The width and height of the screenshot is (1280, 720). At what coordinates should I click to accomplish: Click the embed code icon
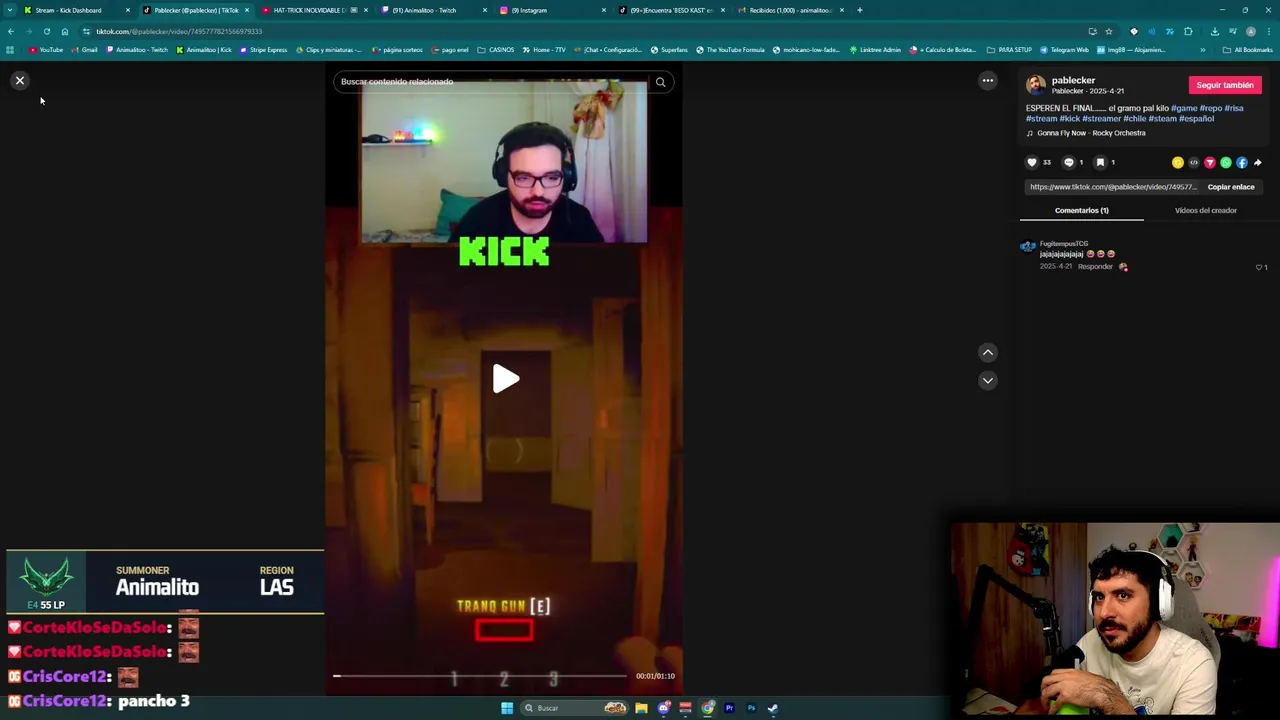(x=1194, y=162)
